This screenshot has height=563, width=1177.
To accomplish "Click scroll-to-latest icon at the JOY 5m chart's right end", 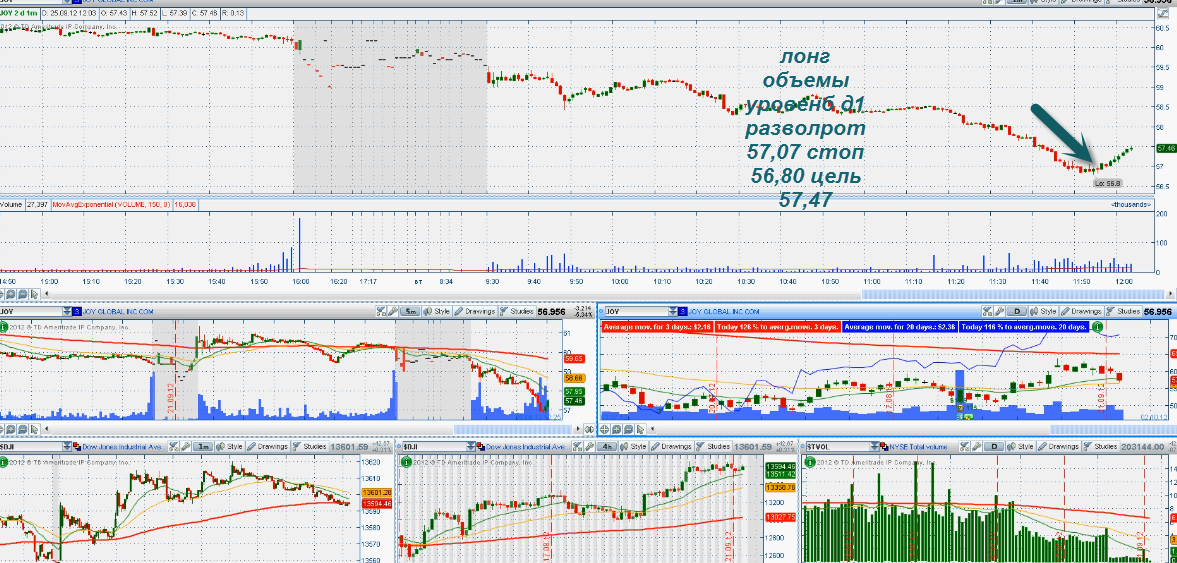I will 588,429.
